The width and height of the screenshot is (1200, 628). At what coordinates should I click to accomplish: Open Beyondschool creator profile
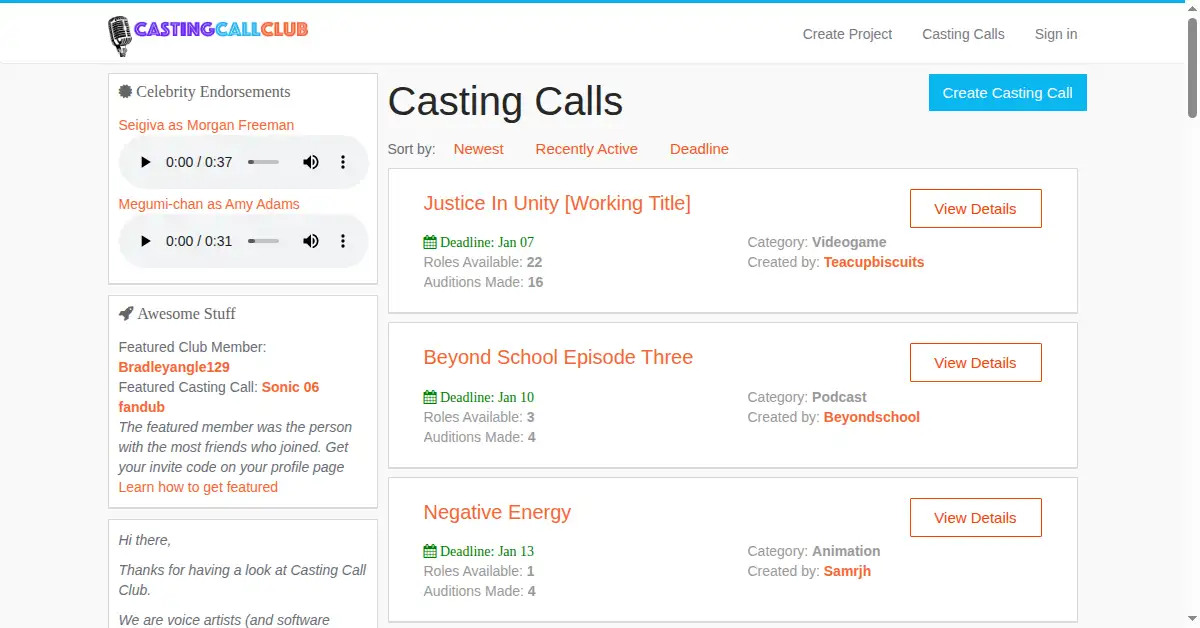[x=872, y=417]
